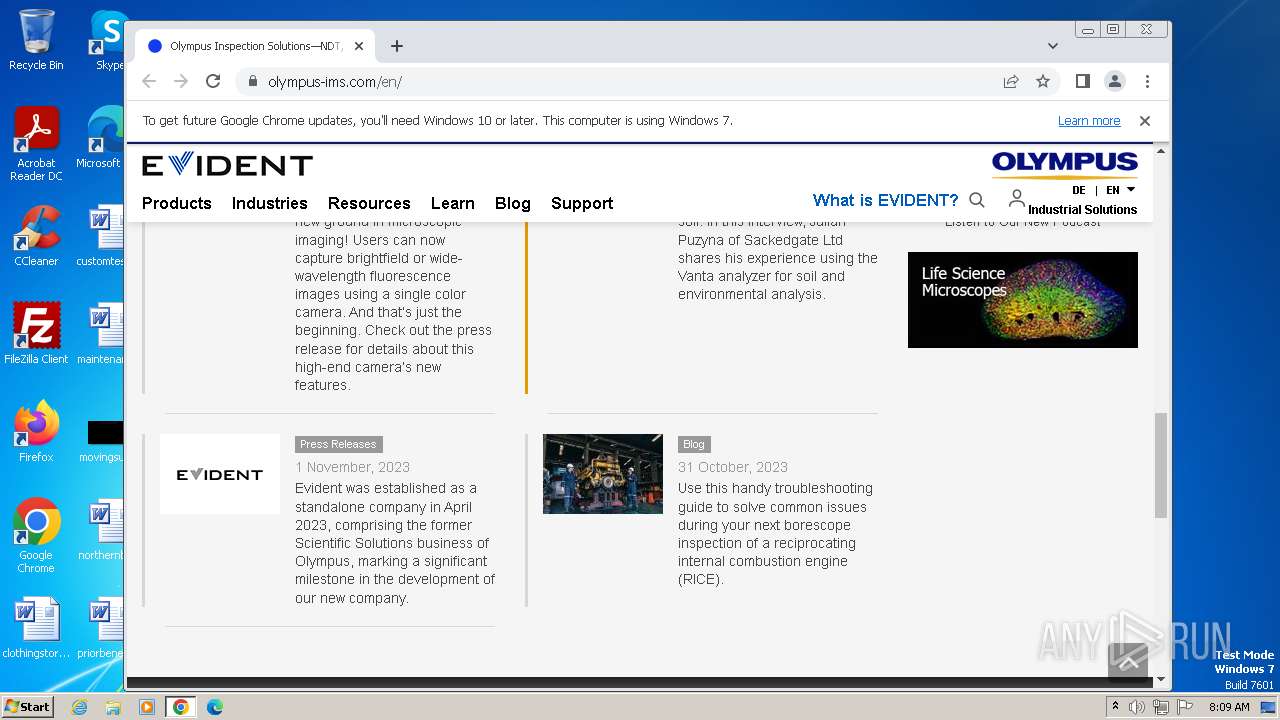Click the 1 November, 2023 date
1280x720 pixels.
(352, 467)
